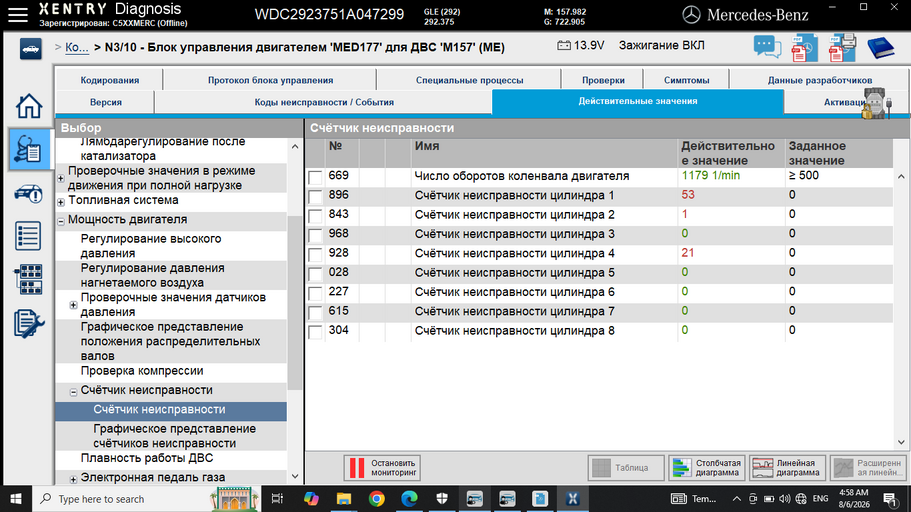This screenshot has width=911, height=512.
Task: Check the box for cylinder 3 counter
Action: point(315,235)
